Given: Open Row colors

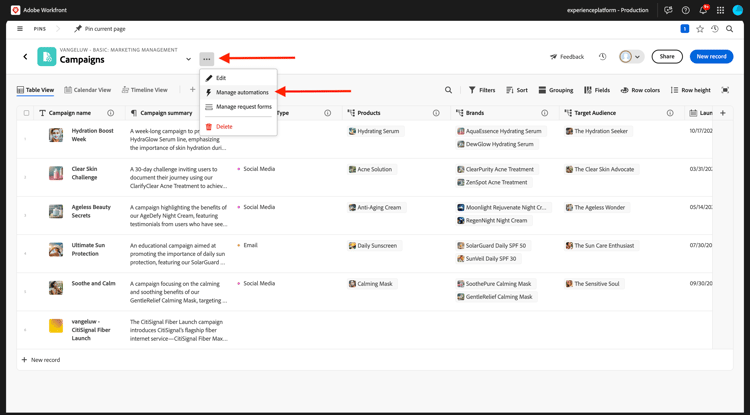Looking at the screenshot, I should (x=640, y=90).
